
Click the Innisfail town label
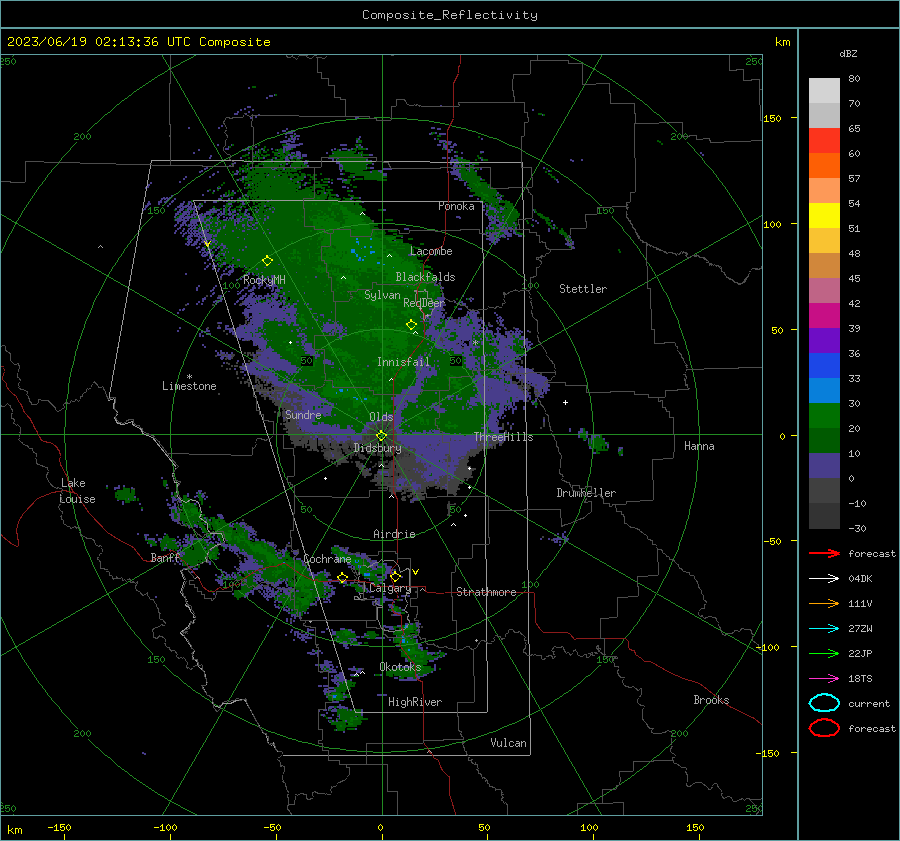[403, 362]
